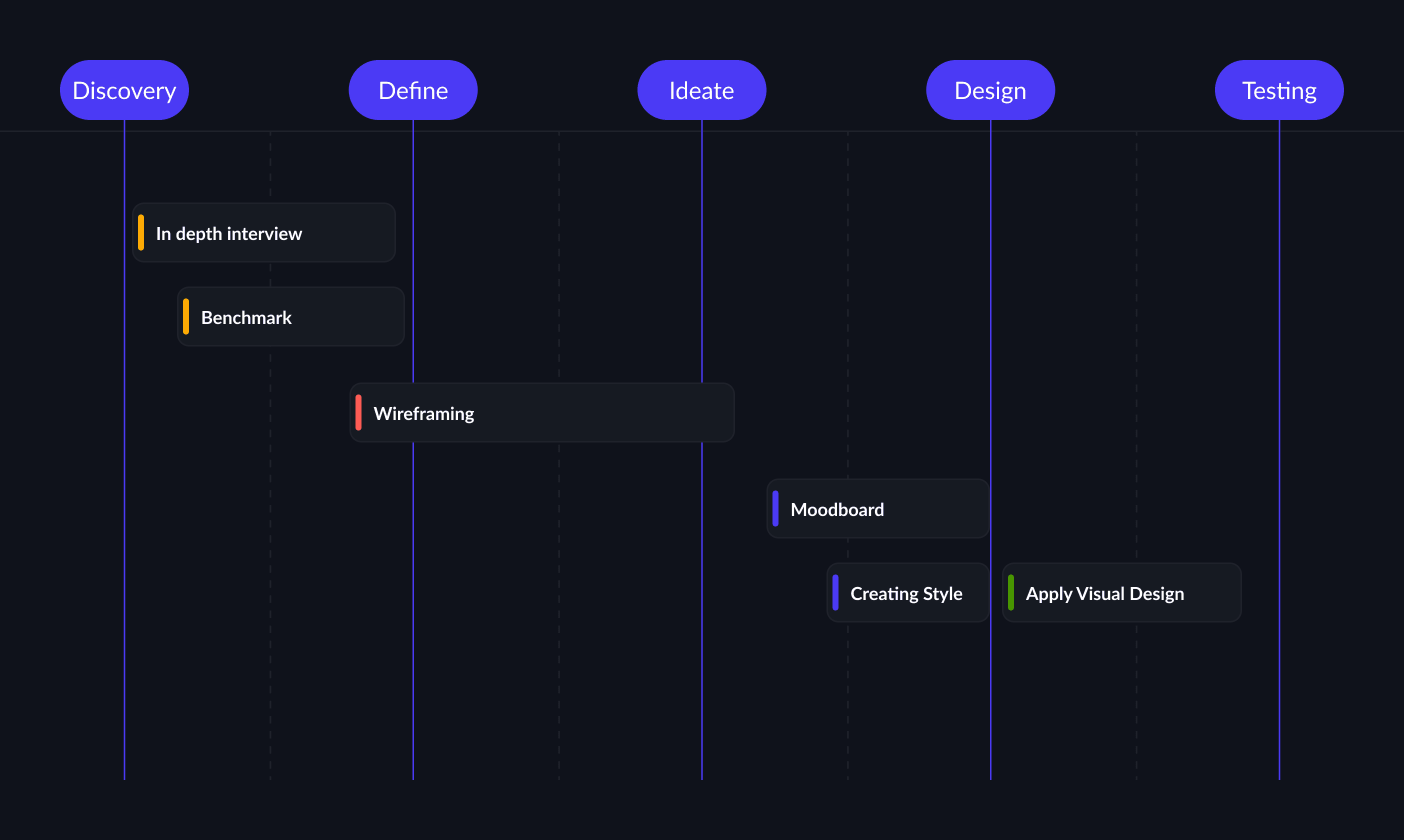
Task: Click the vertical timeline line under Design
Action: 990,339
